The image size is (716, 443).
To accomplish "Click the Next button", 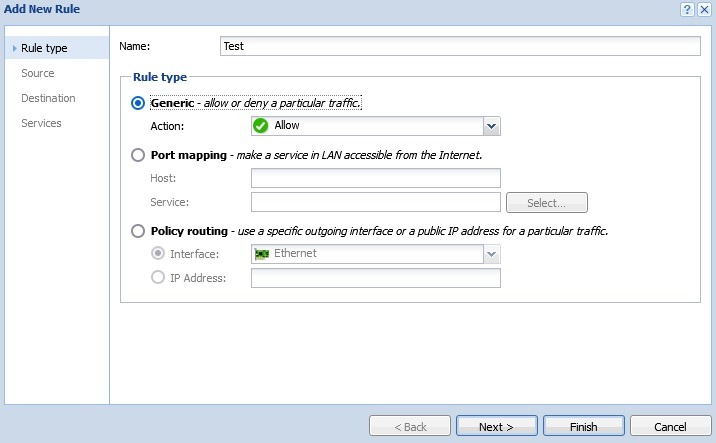I will click(496, 427).
